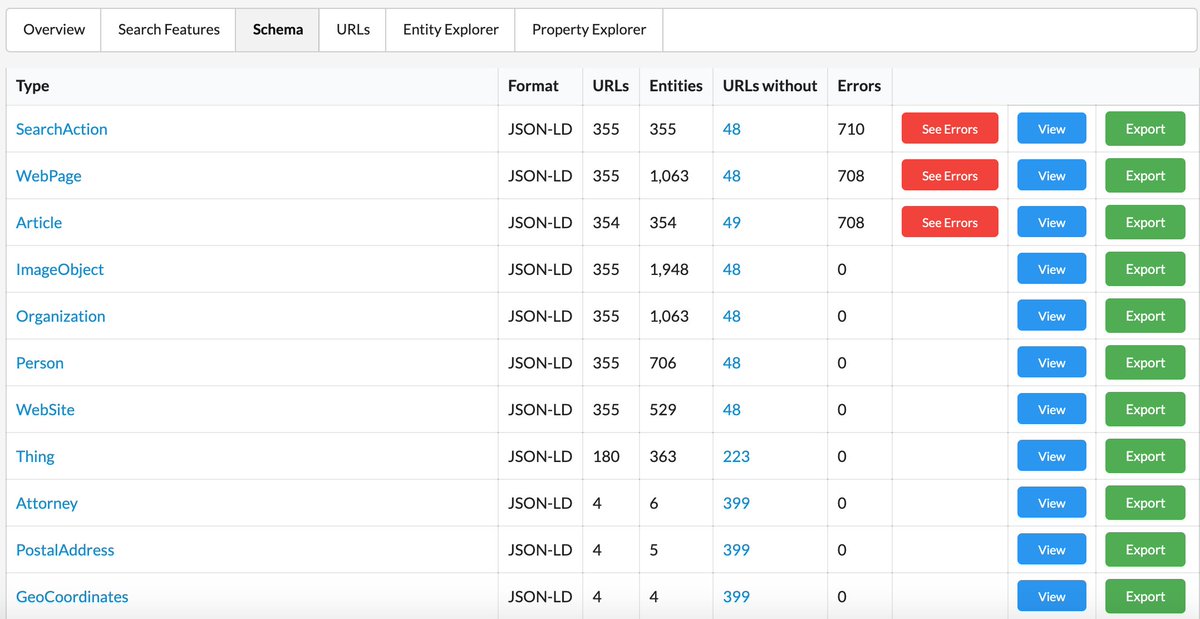Image resolution: width=1200 pixels, height=619 pixels.
Task: Open the PostalAddress type link
Action: click(x=65, y=550)
